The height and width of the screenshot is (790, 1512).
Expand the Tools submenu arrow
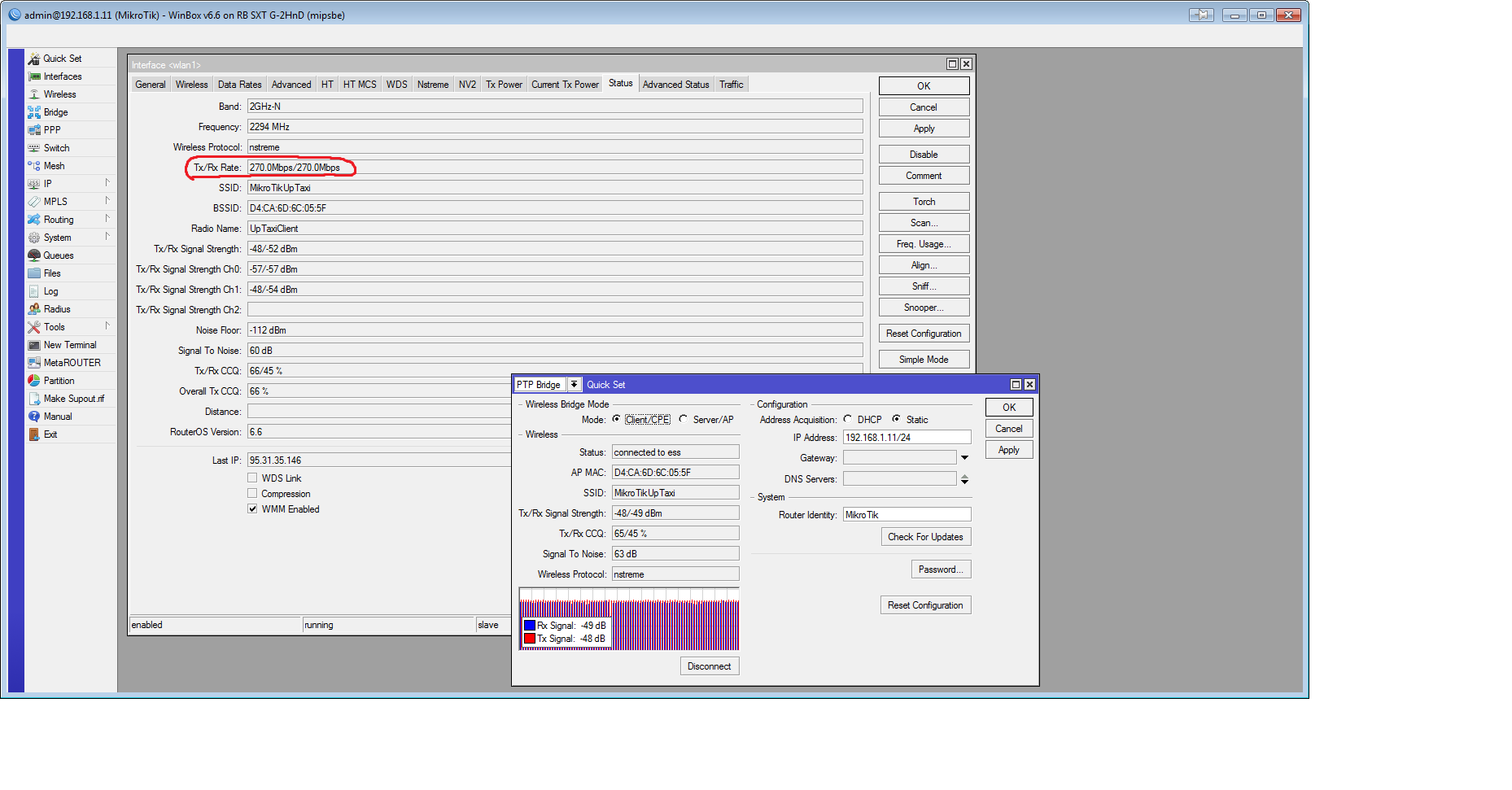coord(107,326)
